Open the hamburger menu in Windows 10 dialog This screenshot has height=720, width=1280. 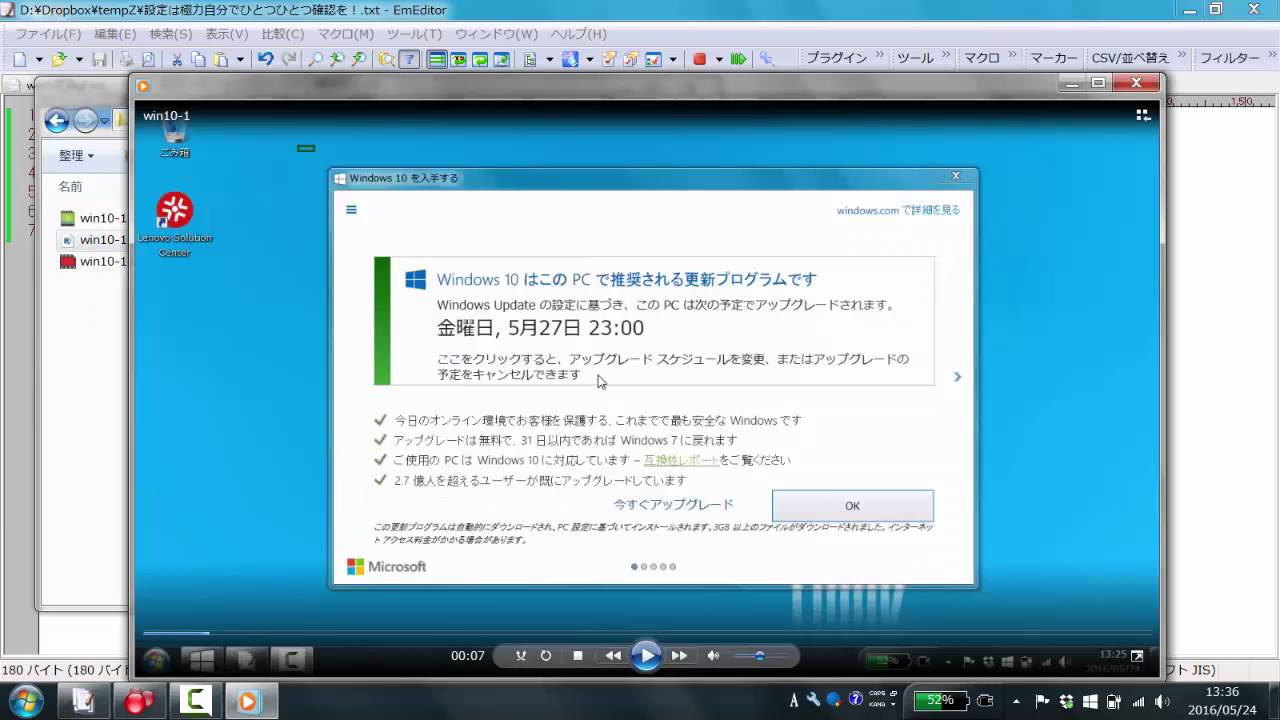pos(351,210)
